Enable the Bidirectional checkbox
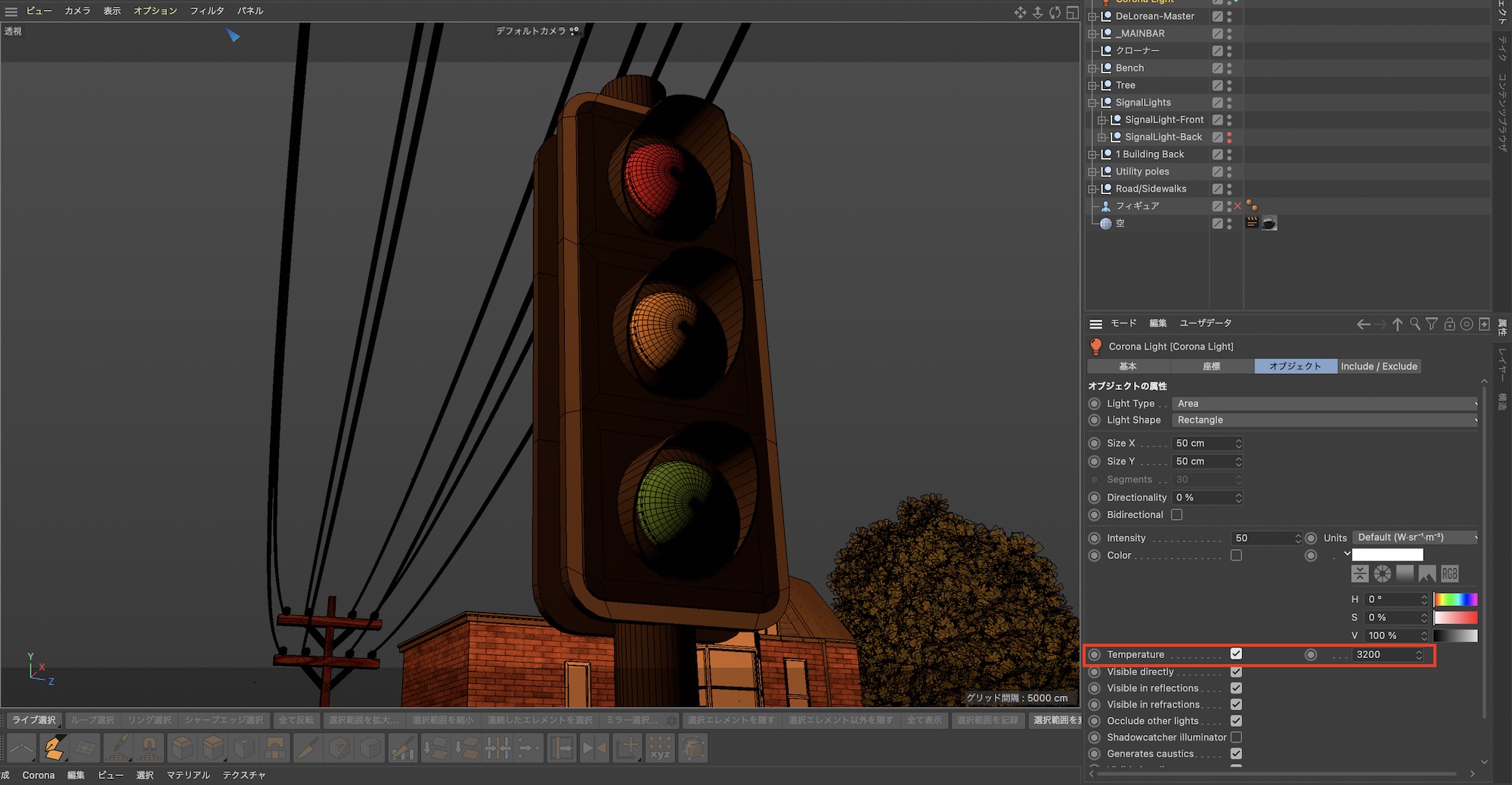 [1176, 515]
